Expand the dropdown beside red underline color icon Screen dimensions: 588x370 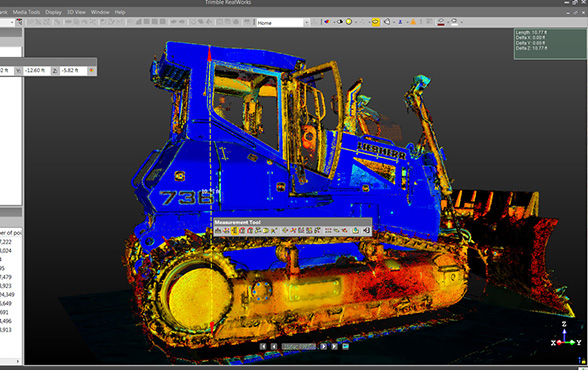(448, 22)
